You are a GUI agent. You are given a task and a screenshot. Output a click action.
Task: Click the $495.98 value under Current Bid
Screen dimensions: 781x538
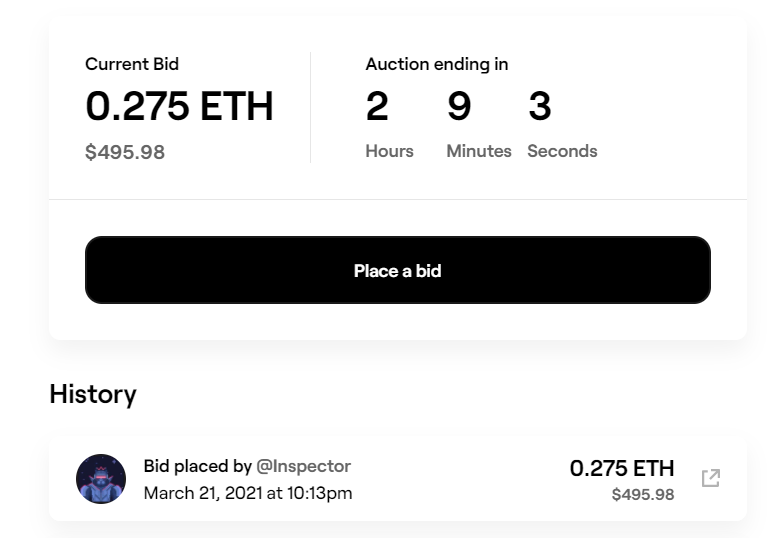point(125,152)
